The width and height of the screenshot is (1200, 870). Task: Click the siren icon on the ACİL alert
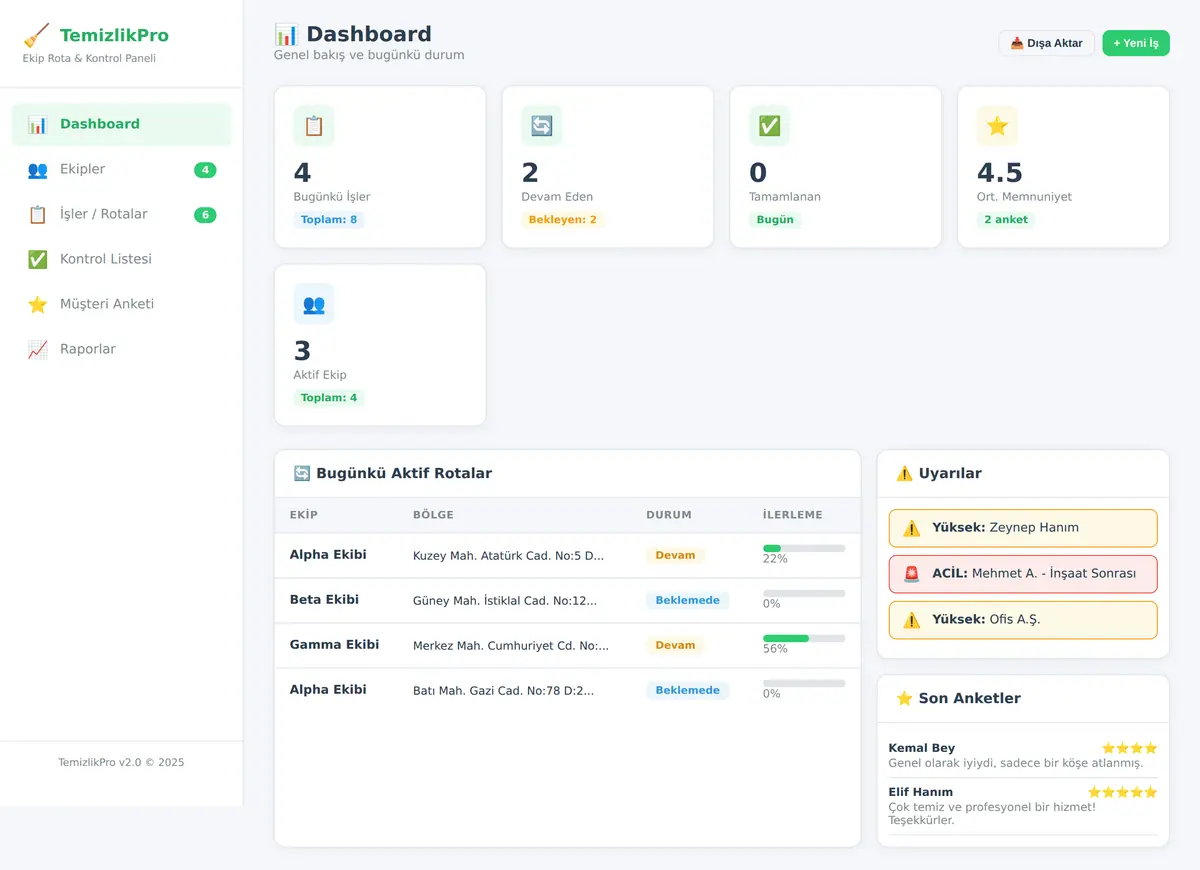tap(911, 574)
